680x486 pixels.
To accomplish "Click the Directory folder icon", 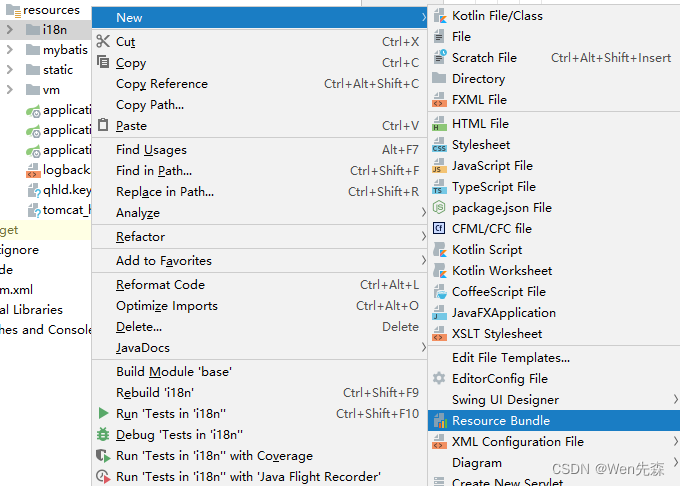I will pyautogui.click(x=439, y=78).
